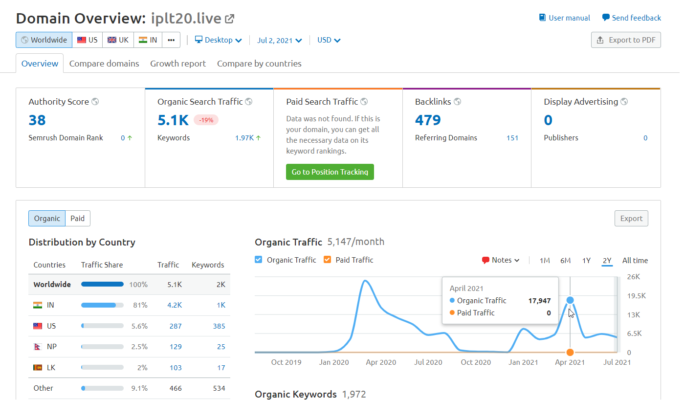Open the Send feedback link
This screenshot has width=684, height=400.
(631, 18)
